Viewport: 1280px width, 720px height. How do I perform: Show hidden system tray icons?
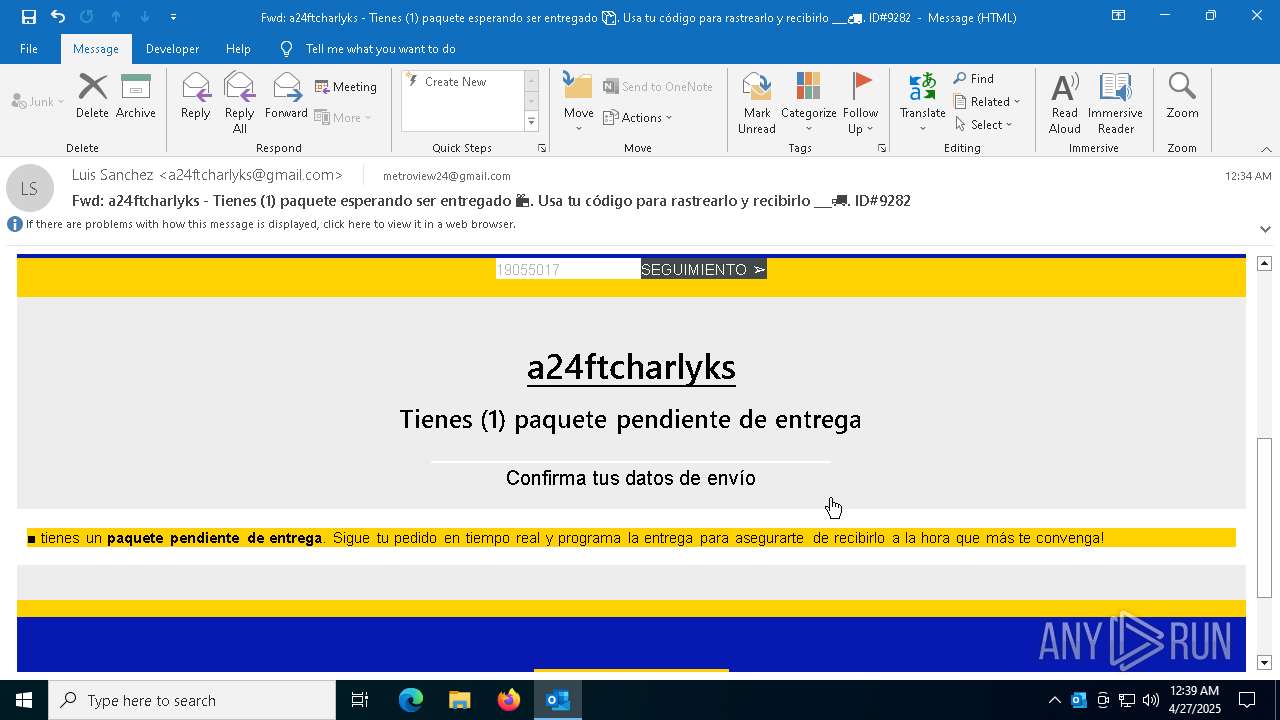click(x=1054, y=700)
